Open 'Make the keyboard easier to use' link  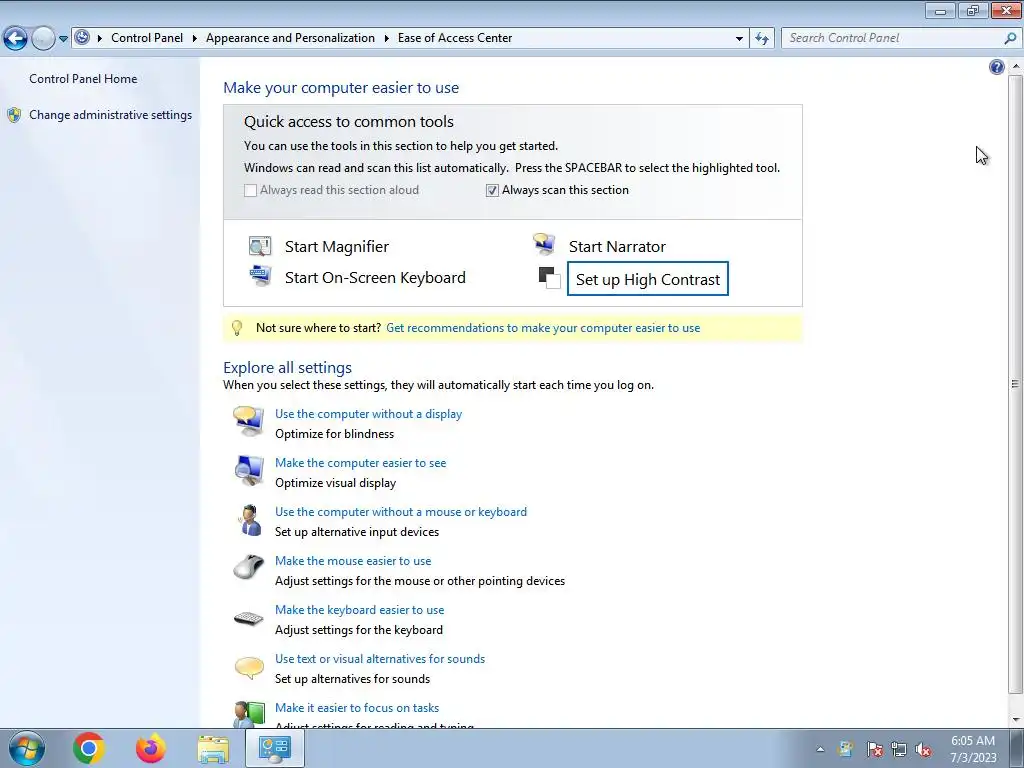[359, 610]
